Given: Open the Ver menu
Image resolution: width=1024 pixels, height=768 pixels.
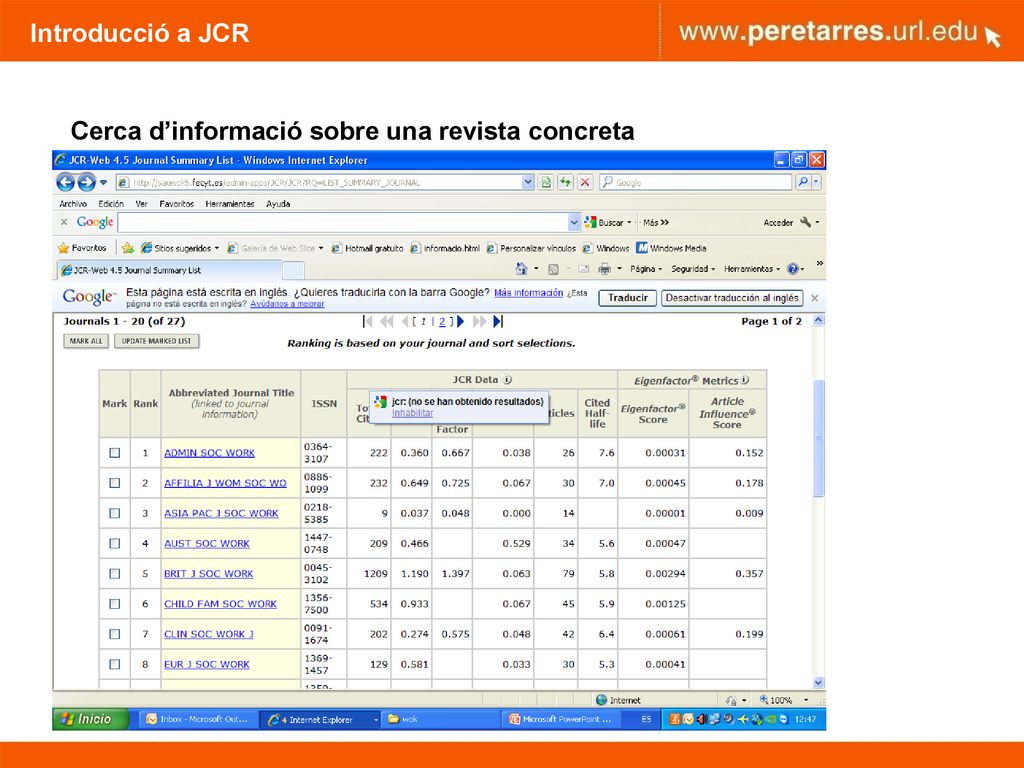Looking at the screenshot, I should click(141, 204).
